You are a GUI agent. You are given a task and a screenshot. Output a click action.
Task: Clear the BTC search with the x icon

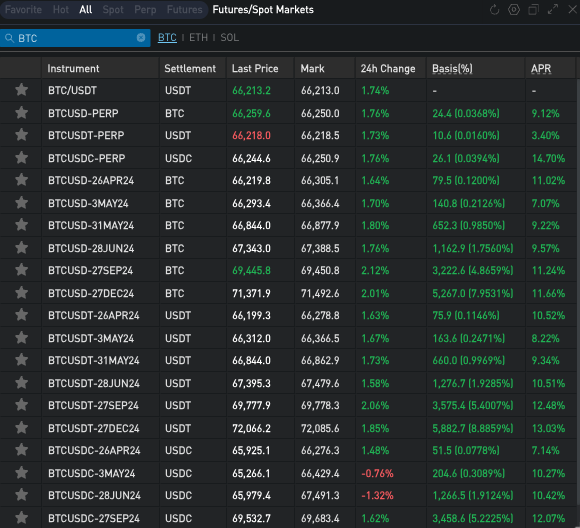141,37
